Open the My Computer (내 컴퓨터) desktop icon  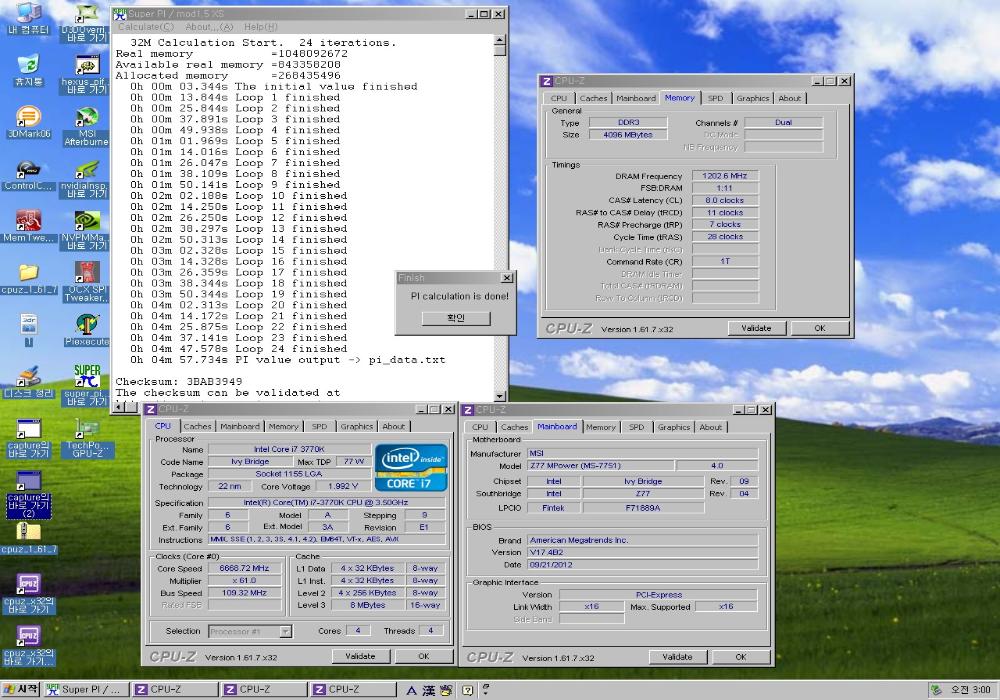pyautogui.click(x=27, y=18)
